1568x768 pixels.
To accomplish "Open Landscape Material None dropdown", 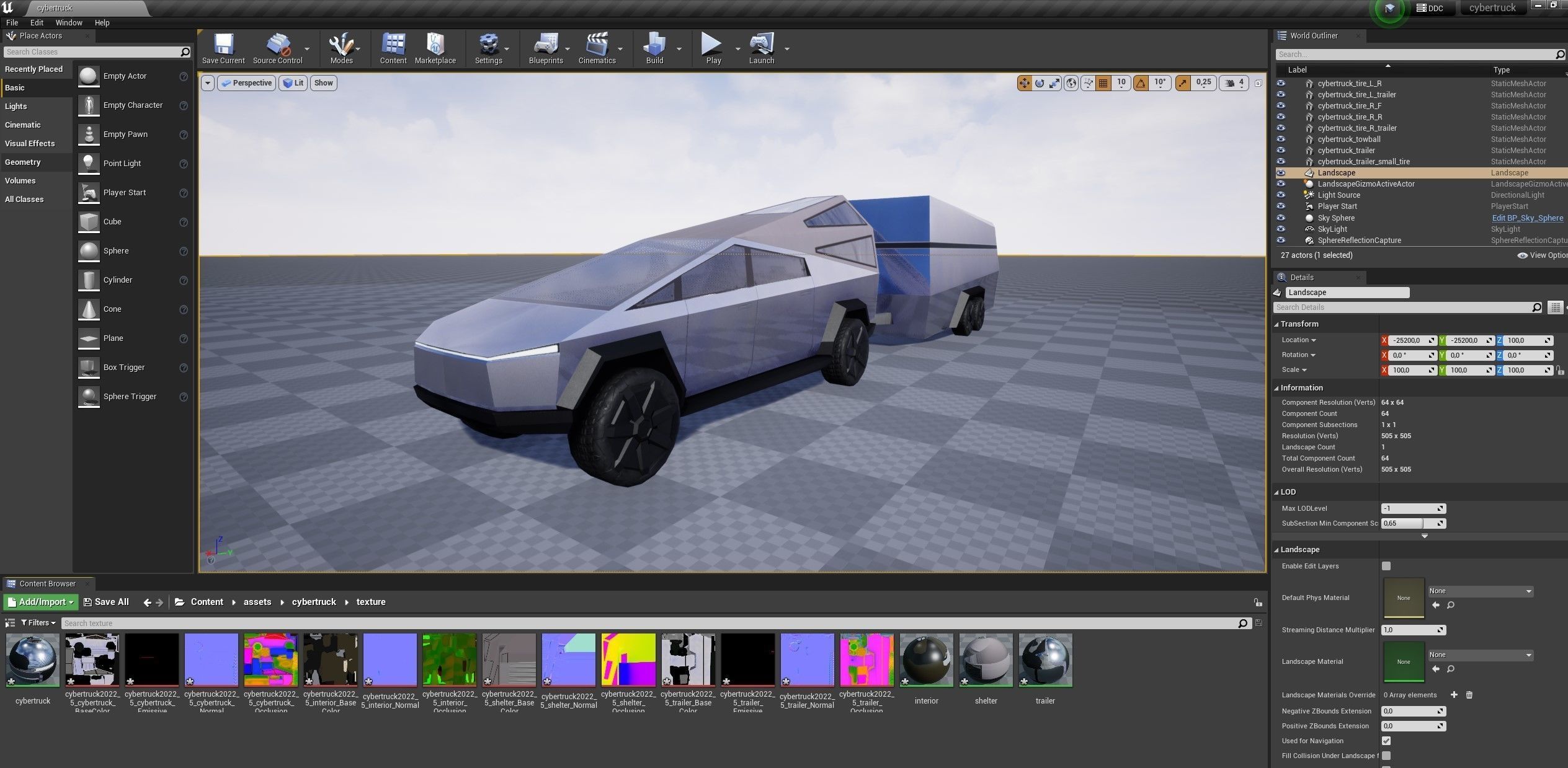I will (x=1481, y=655).
